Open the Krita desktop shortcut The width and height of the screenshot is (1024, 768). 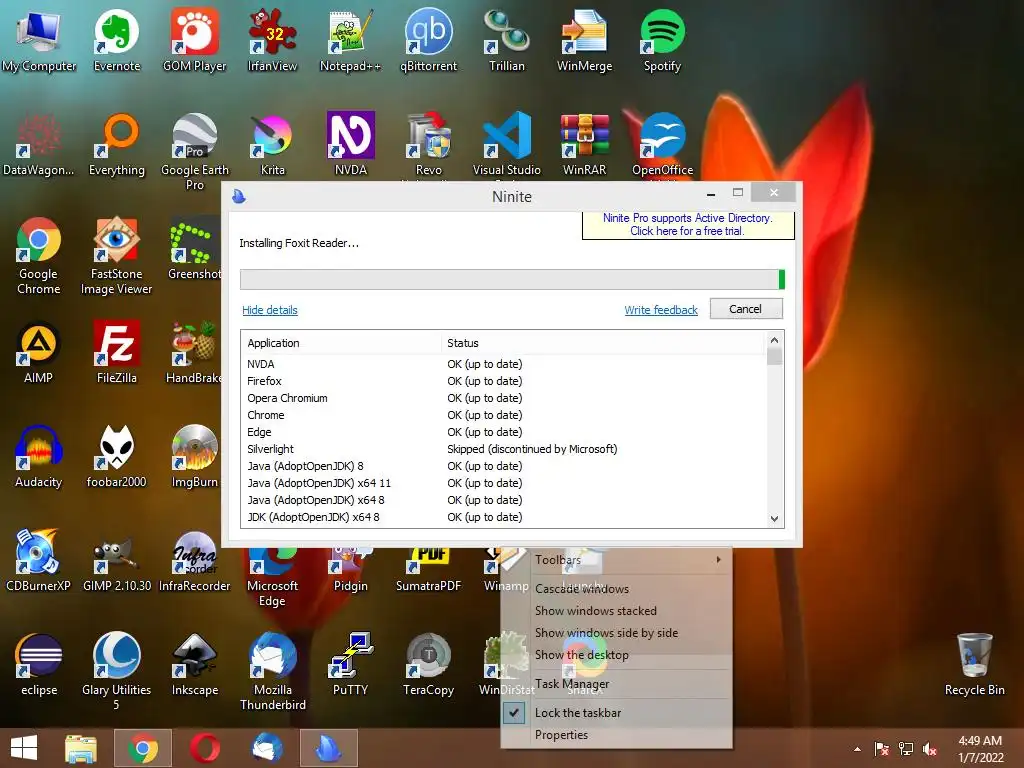(272, 144)
